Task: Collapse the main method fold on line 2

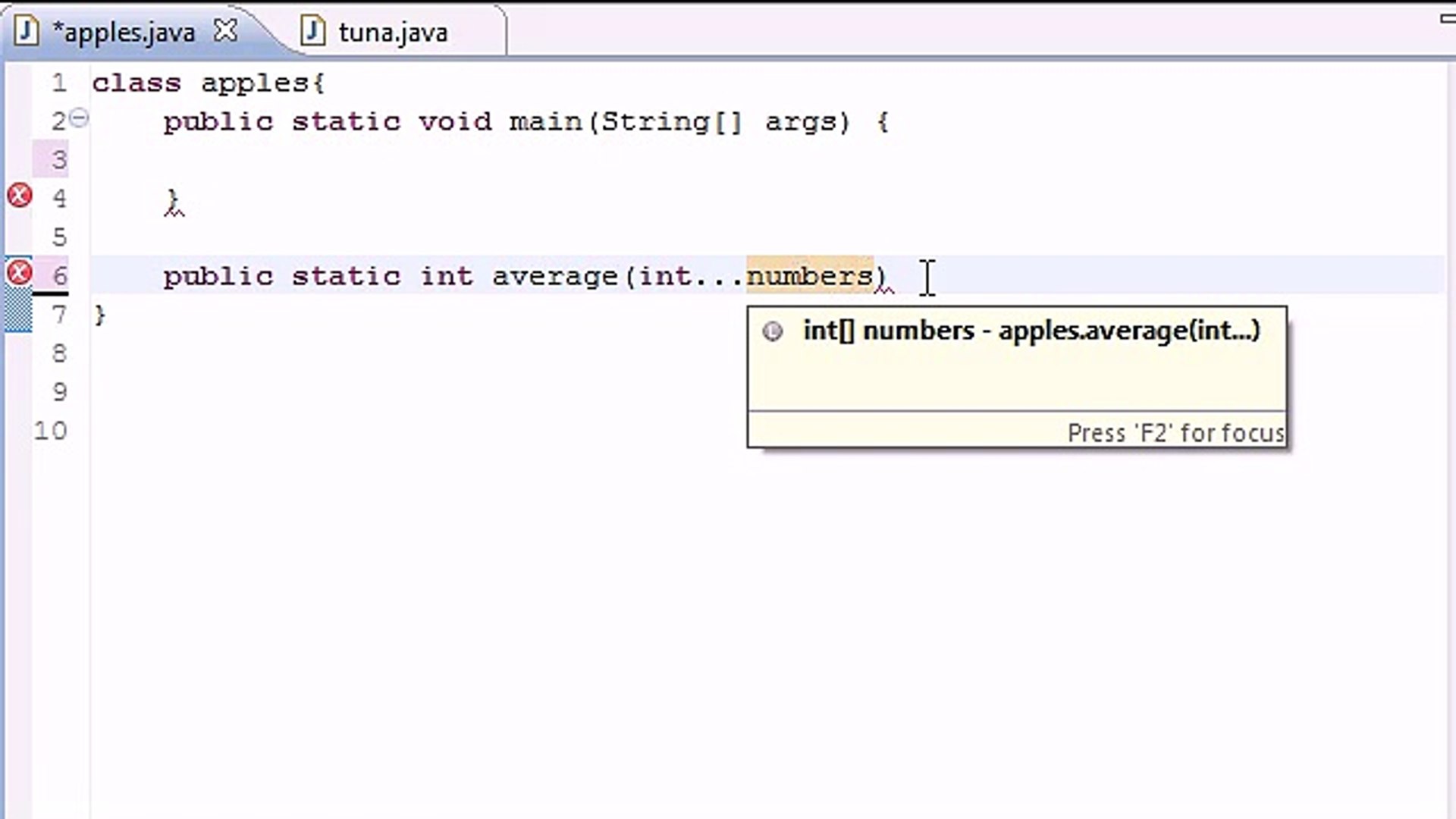Action: click(79, 118)
